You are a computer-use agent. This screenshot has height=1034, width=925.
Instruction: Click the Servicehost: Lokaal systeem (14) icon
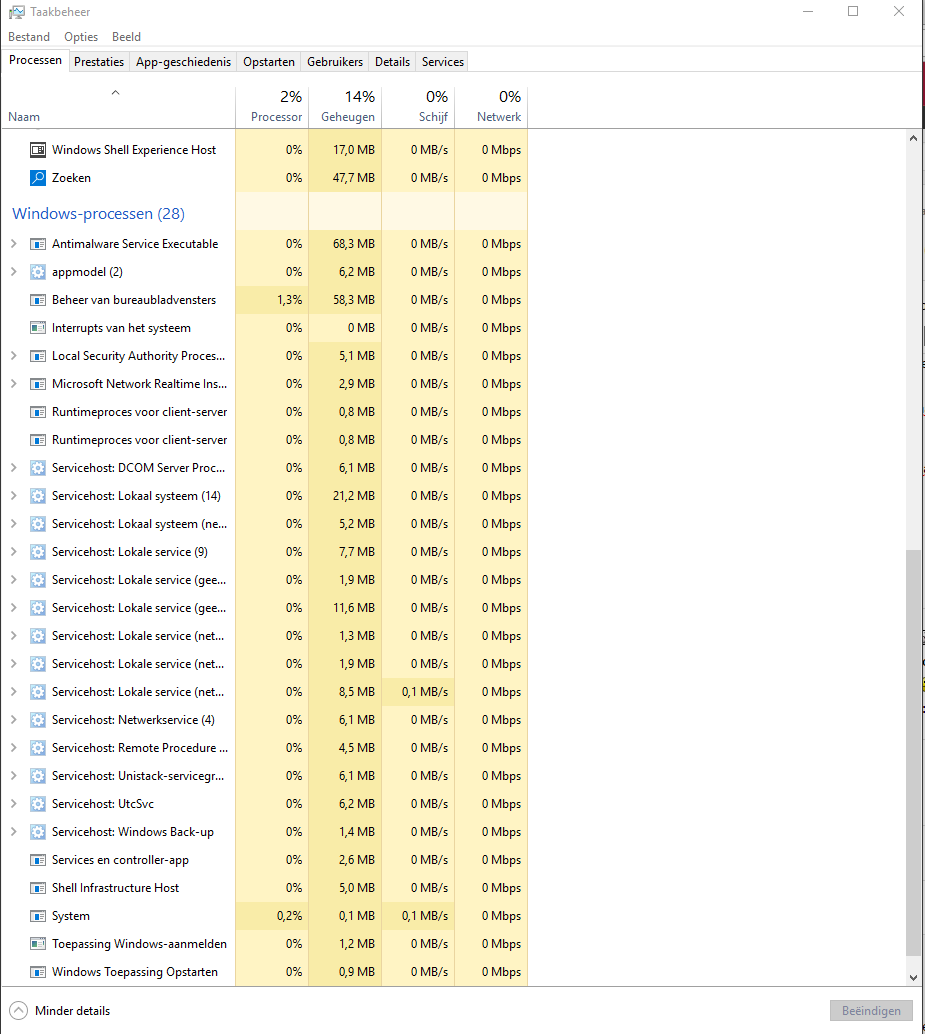[38, 496]
